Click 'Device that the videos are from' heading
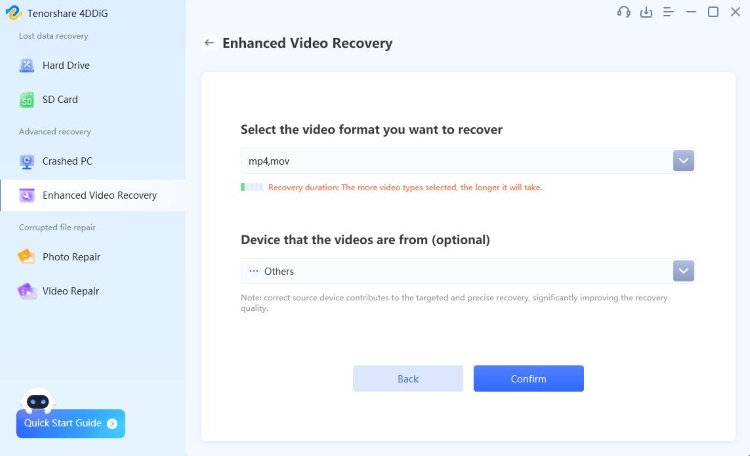 coord(365,240)
